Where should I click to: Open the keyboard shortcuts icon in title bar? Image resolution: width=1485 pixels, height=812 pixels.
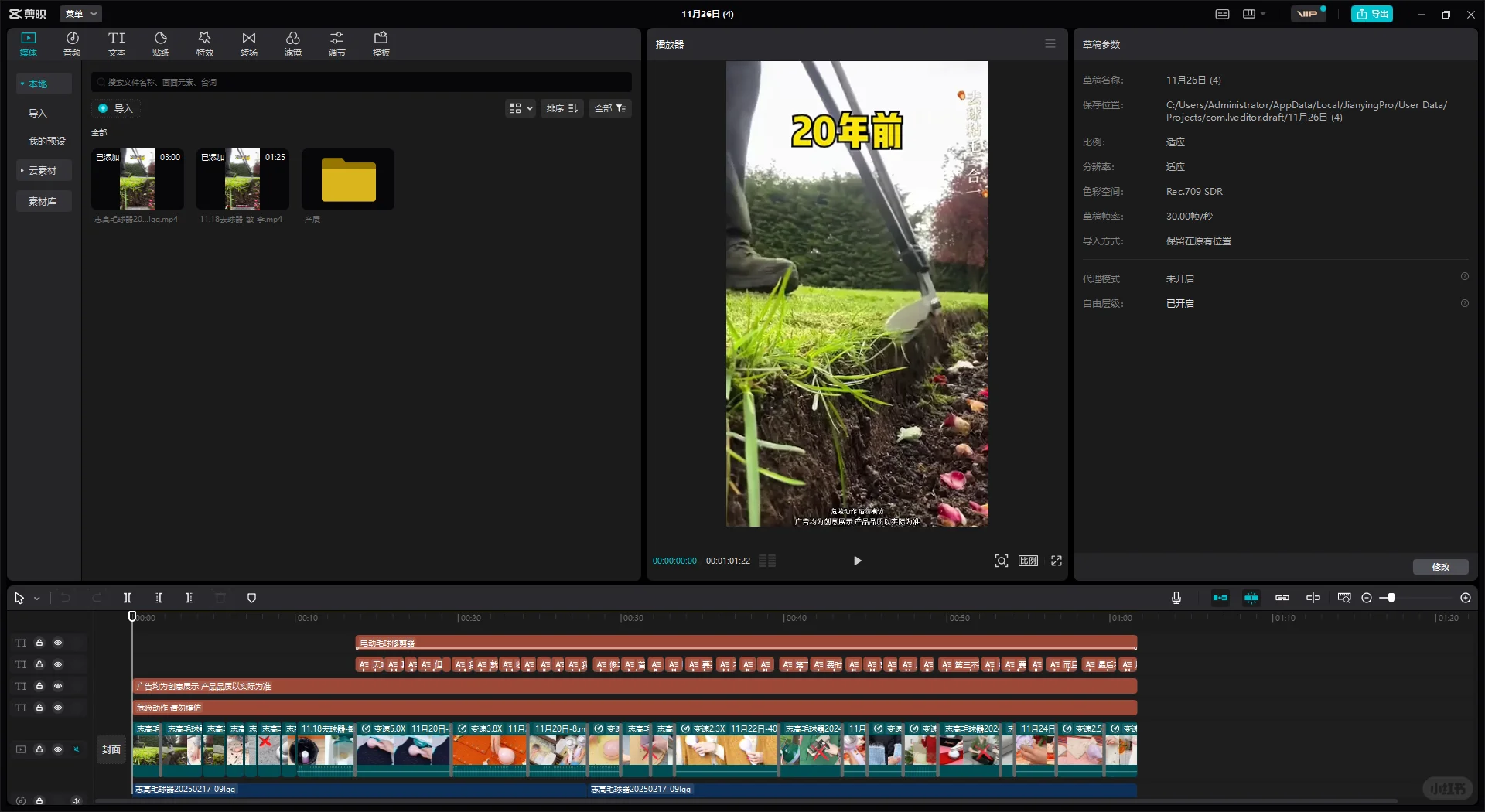coord(1223,14)
